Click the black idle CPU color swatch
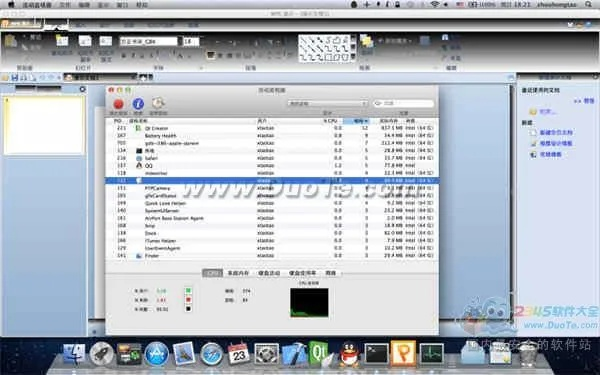 pyautogui.click(x=188, y=309)
